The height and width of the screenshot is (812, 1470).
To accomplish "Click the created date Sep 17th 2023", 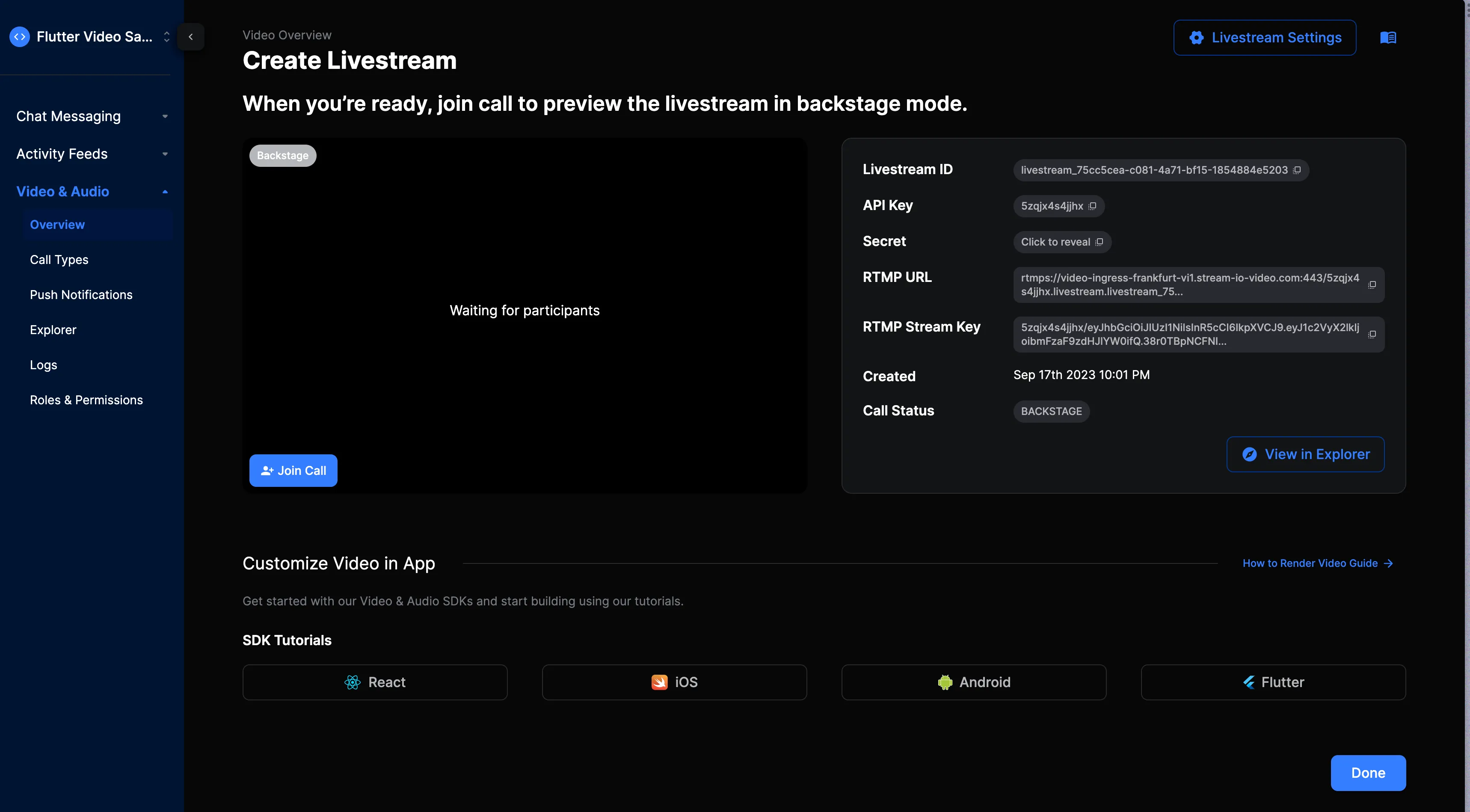I will tap(1082, 375).
